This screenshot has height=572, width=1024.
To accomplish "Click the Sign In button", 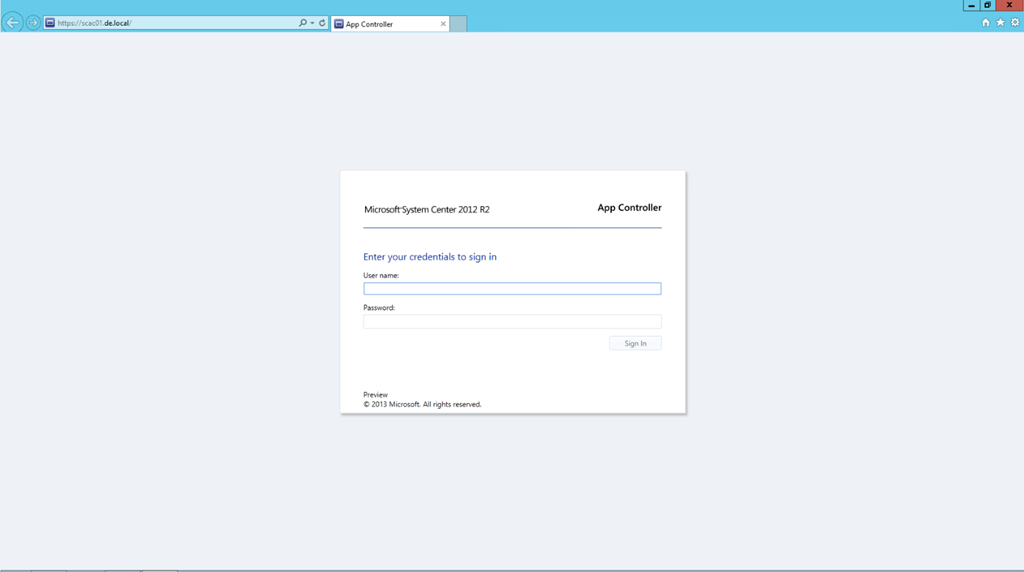I will 635,343.
